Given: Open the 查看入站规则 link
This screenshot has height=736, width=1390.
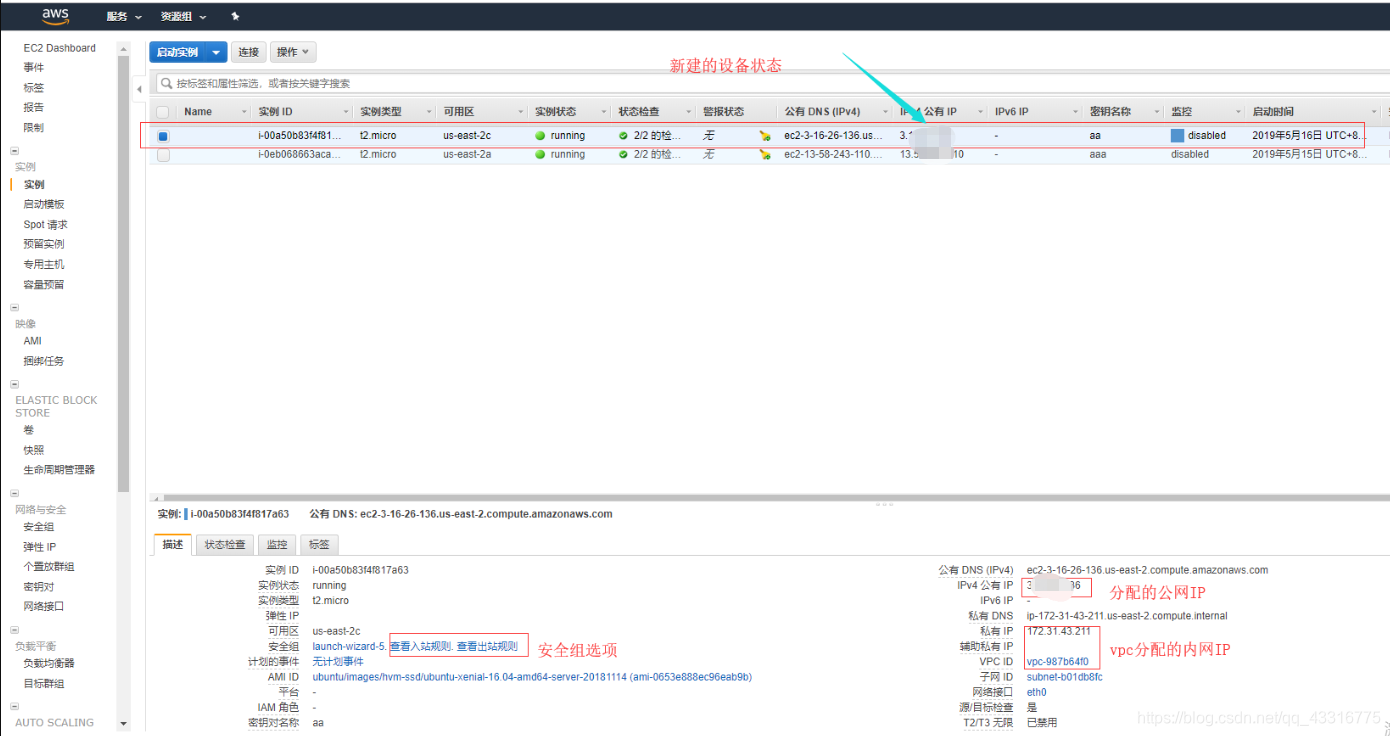Looking at the screenshot, I should pyautogui.click(x=421, y=646).
